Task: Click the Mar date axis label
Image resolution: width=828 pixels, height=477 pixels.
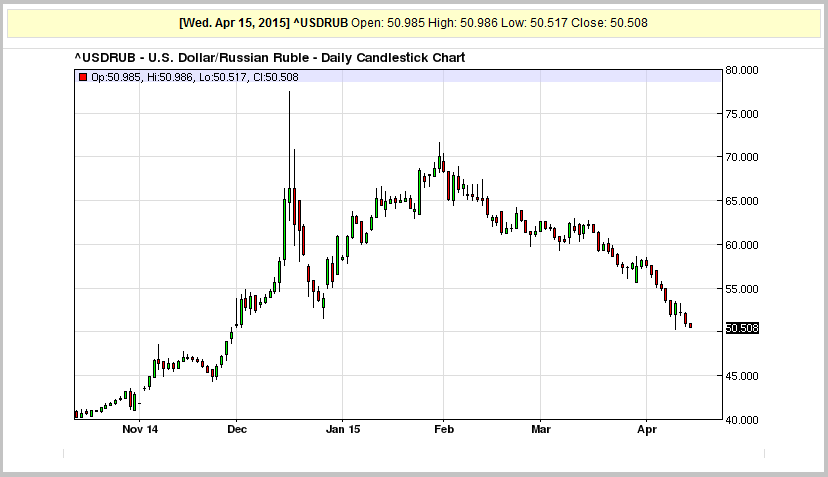Action: pyautogui.click(x=541, y=429)
